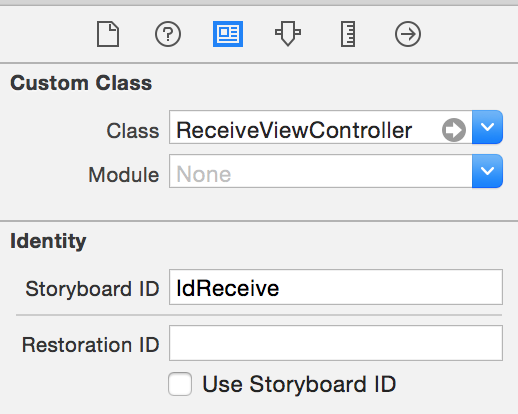518x414 pixels.
Task: Click the Class label text
Action: tap(133, 131)
